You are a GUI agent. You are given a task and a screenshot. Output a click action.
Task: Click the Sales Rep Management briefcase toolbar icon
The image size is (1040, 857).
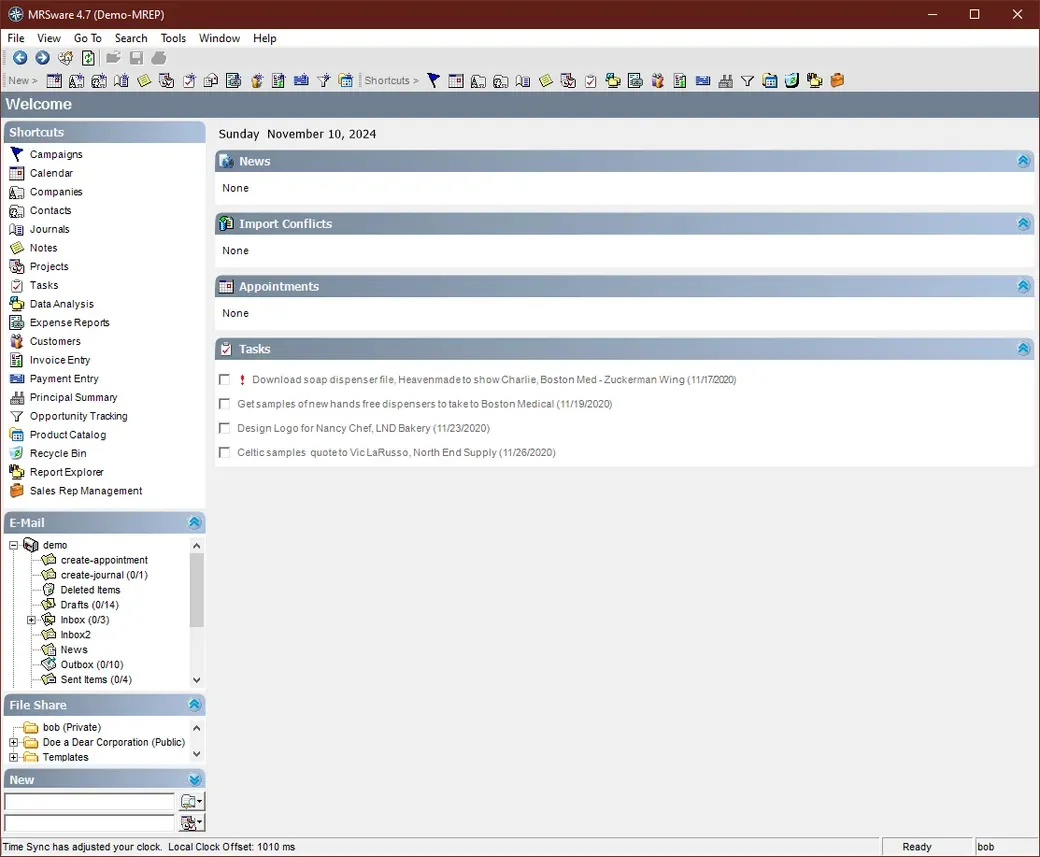(x=838, y=81)
